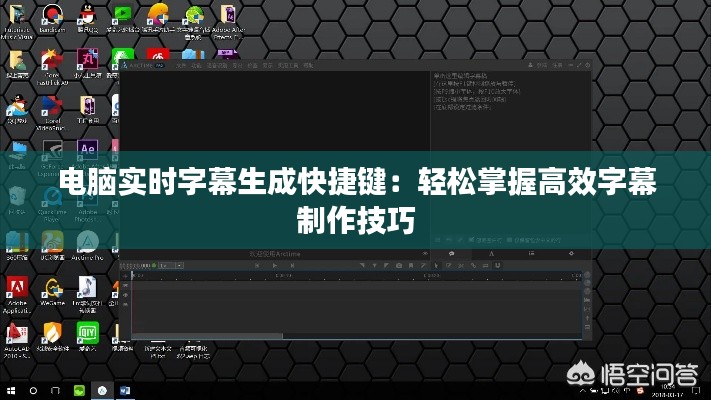Click the Word icon in the taskbar
The width and height of the screenshot is (711, 400).
coord(126,388)
